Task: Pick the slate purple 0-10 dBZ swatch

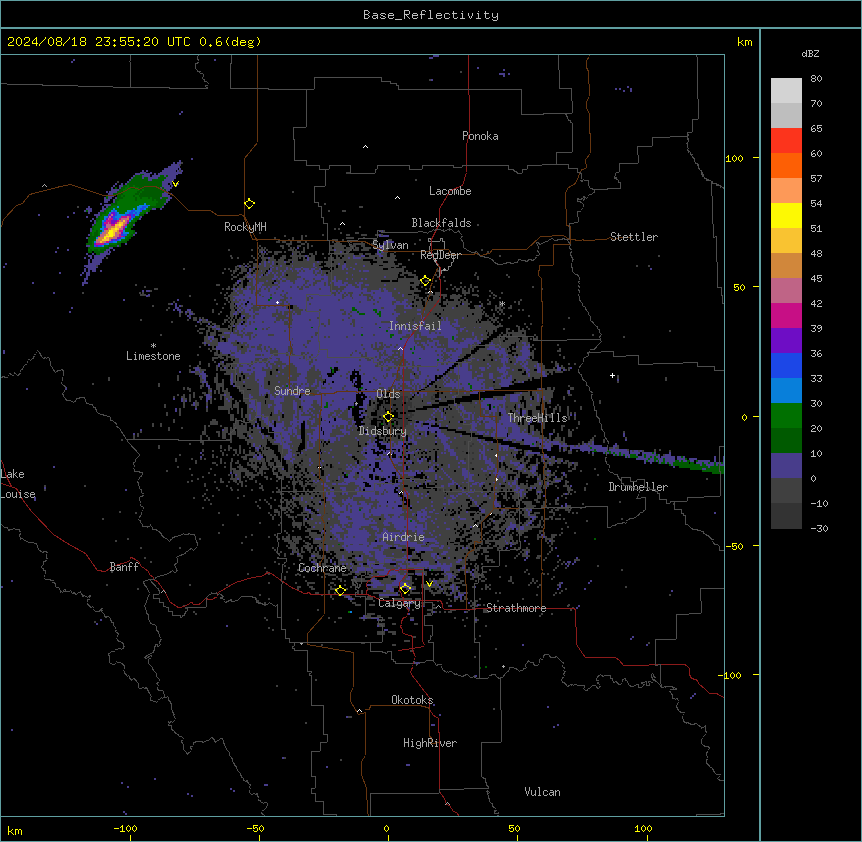Action: [x=786, y=466]
